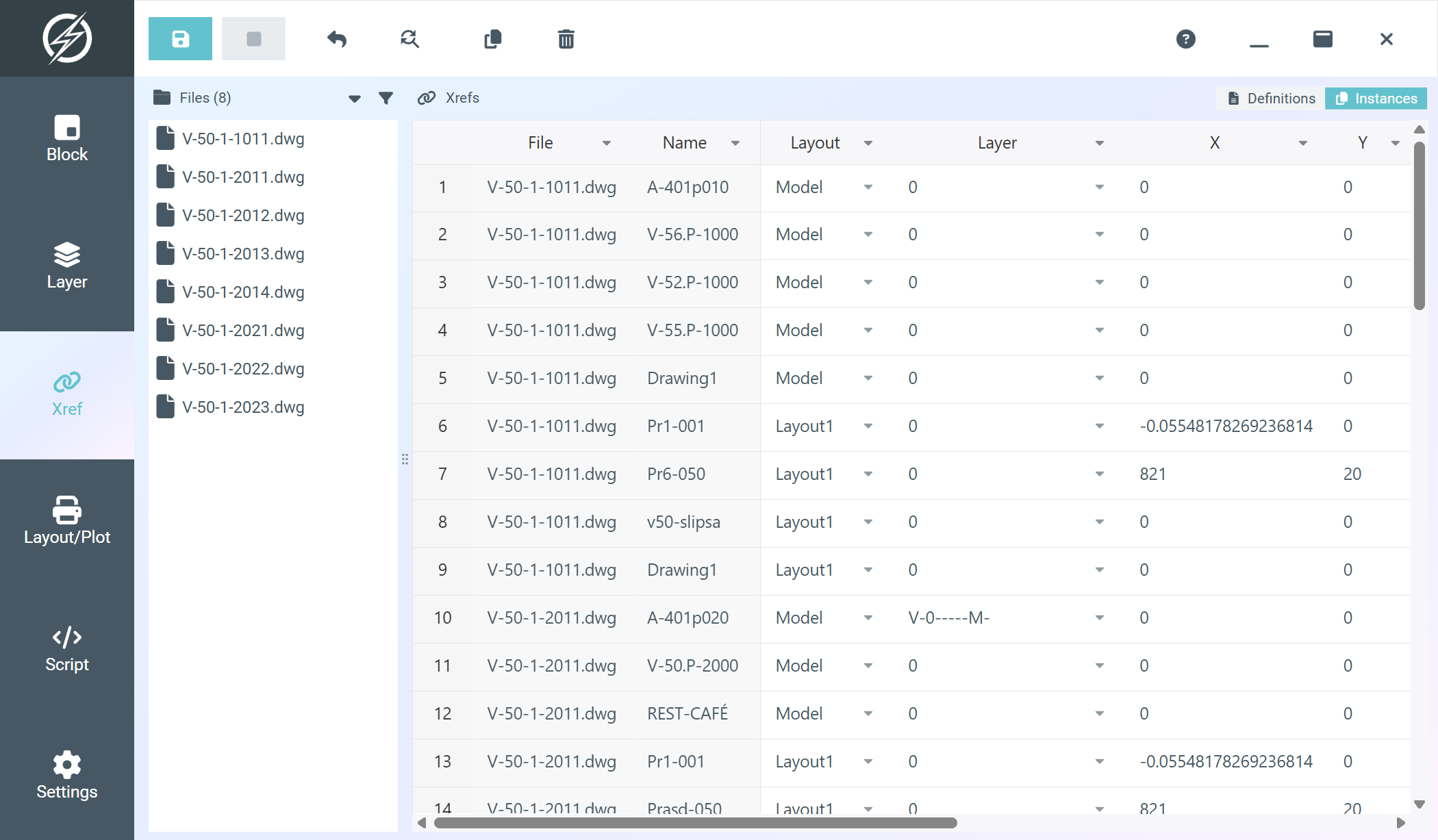Open the Name column header dropdown
The width and height of the screenshot is (1438, 840).
(x=735, y=143)
